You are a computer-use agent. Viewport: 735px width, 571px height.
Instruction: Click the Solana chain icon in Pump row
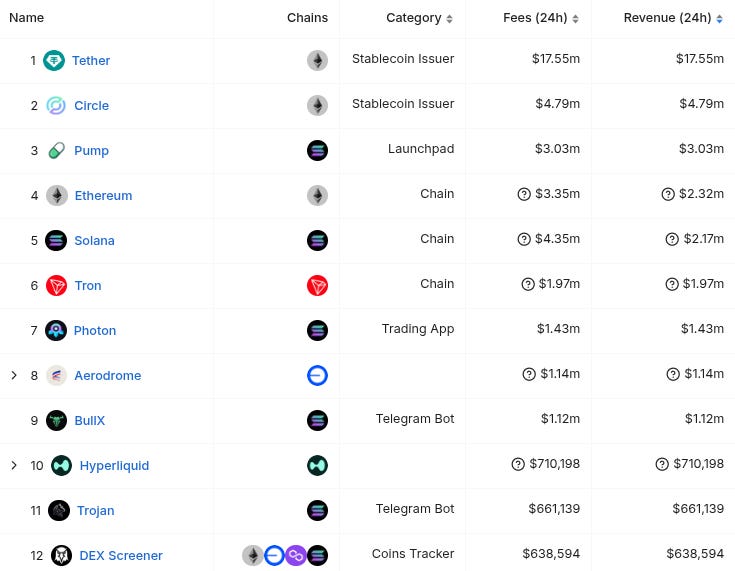tap(317, 150)
